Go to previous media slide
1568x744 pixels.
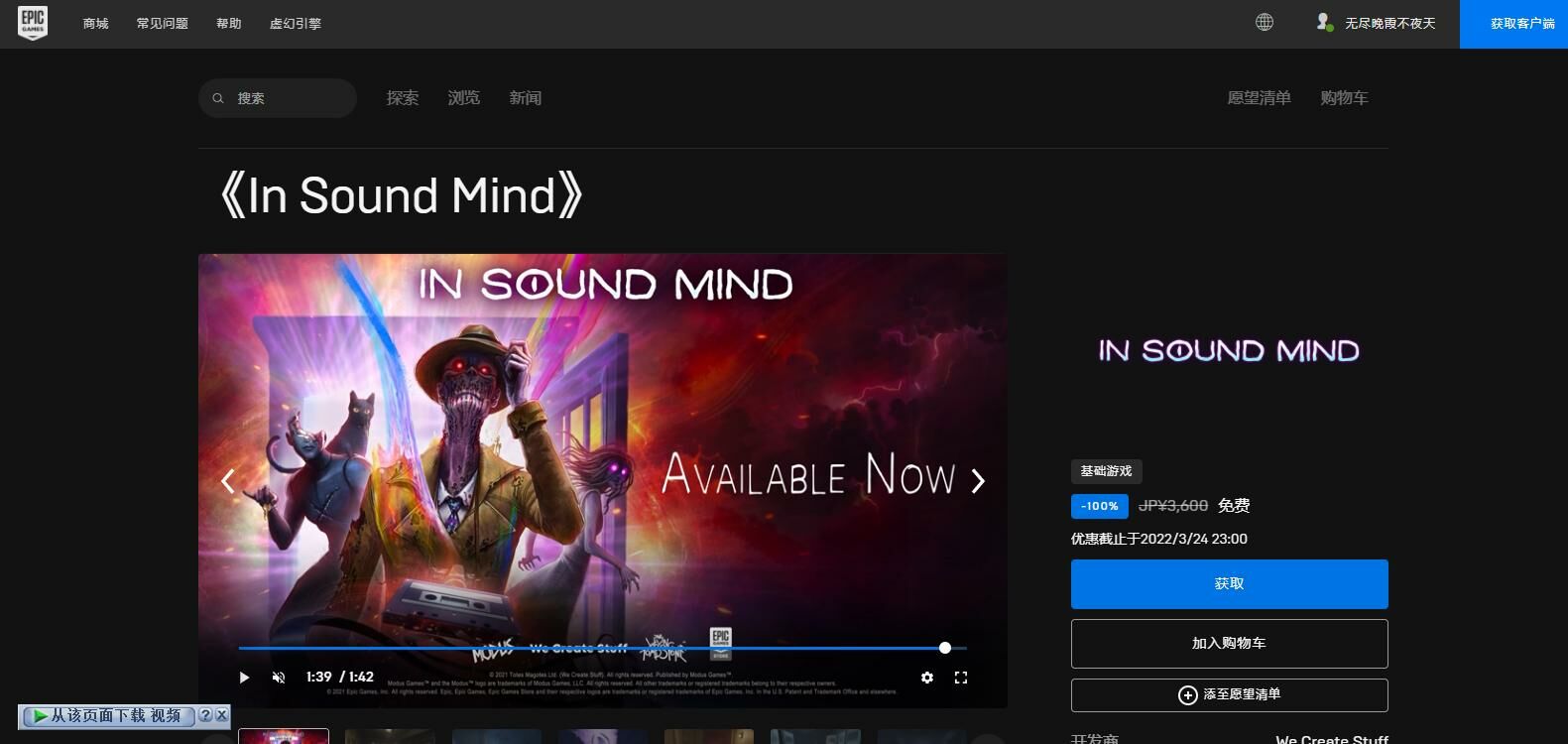pyautogui.click(x=228, y=481)
